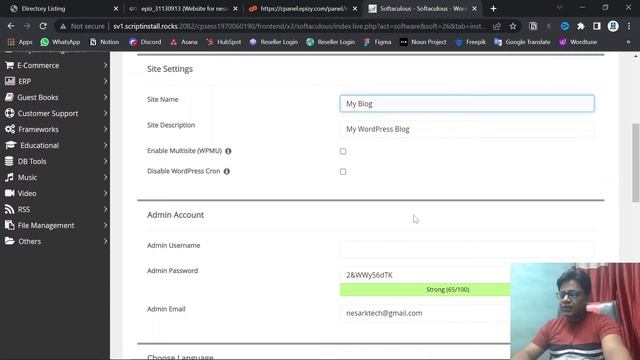Open the Figma bookmark

coord(377,42)
